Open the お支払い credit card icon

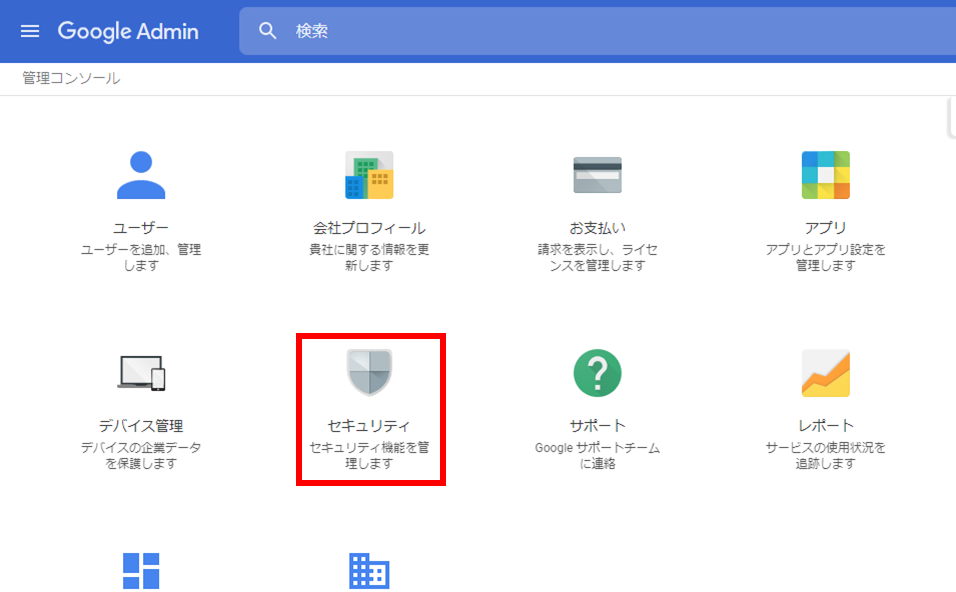click(x=598, y=175)
